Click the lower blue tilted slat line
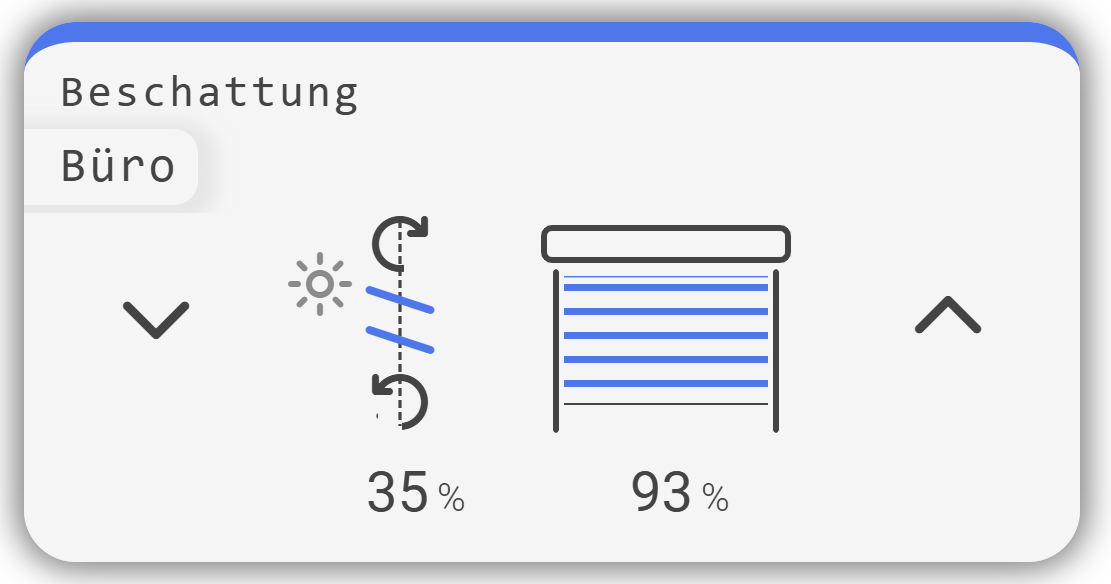Image resolution: width=1111 pixels, height=584 pixels. tap(400, 339)
